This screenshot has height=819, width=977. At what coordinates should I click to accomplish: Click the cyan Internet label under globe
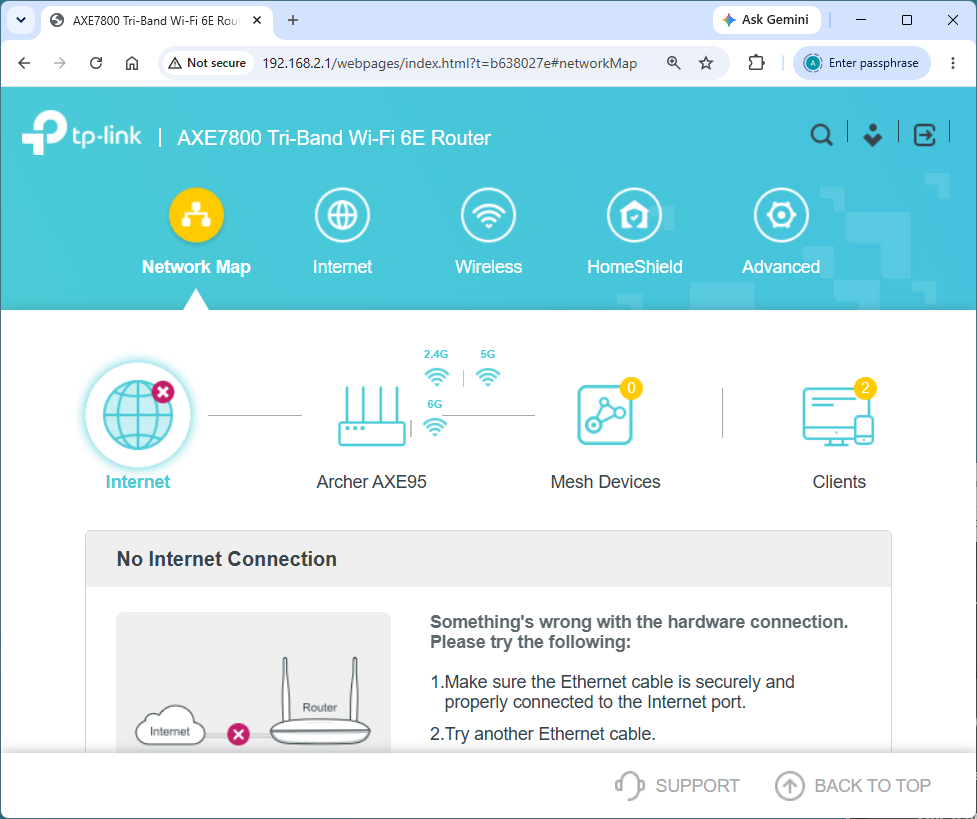[138, 482]
